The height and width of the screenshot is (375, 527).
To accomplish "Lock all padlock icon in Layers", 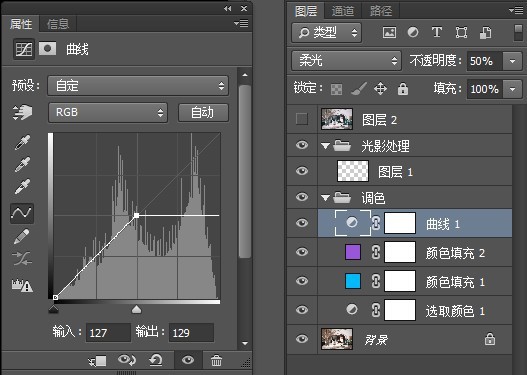I will (403, 89).
